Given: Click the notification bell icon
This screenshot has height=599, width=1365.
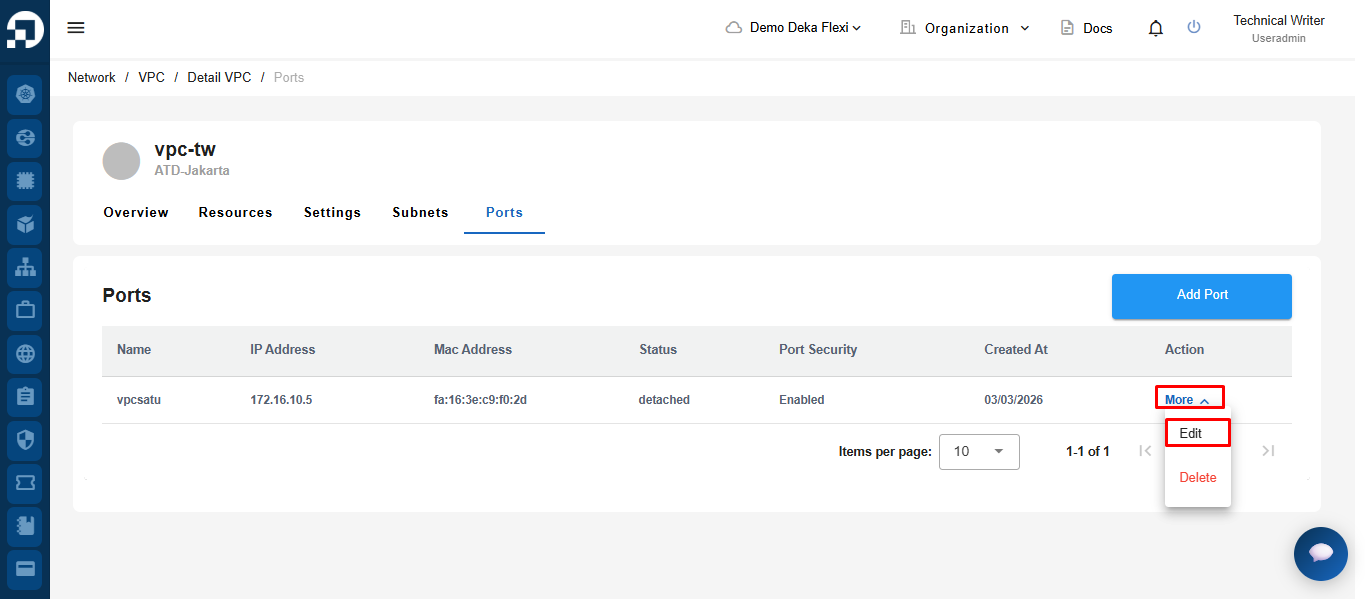Looking at the screenshot, I should (x=1156, y=28).
